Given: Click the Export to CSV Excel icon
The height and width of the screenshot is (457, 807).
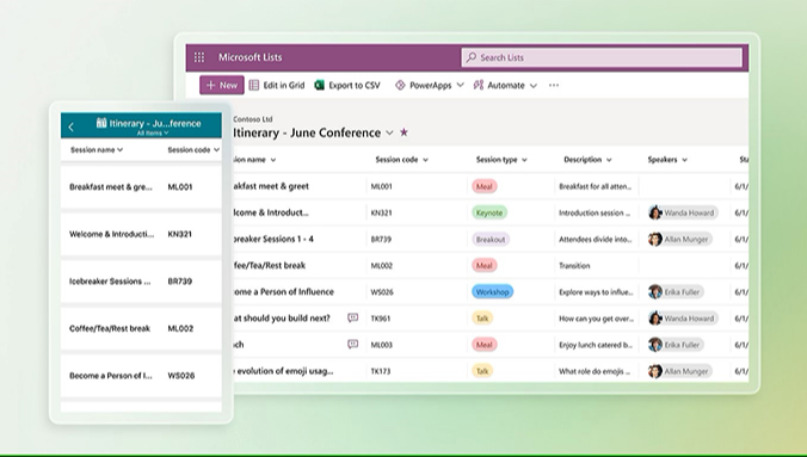Looking at the screenshot, I should 320,86.
